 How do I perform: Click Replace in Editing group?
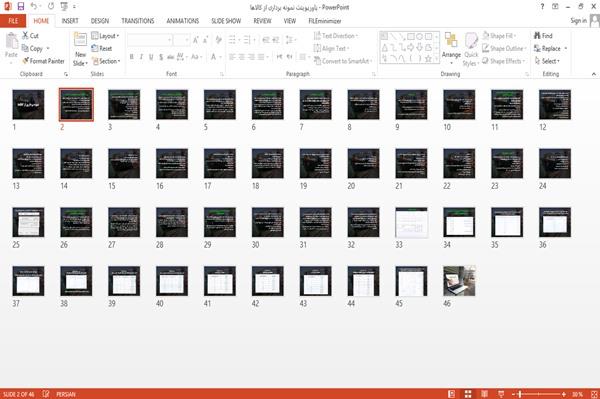click(x=548, y=48)
